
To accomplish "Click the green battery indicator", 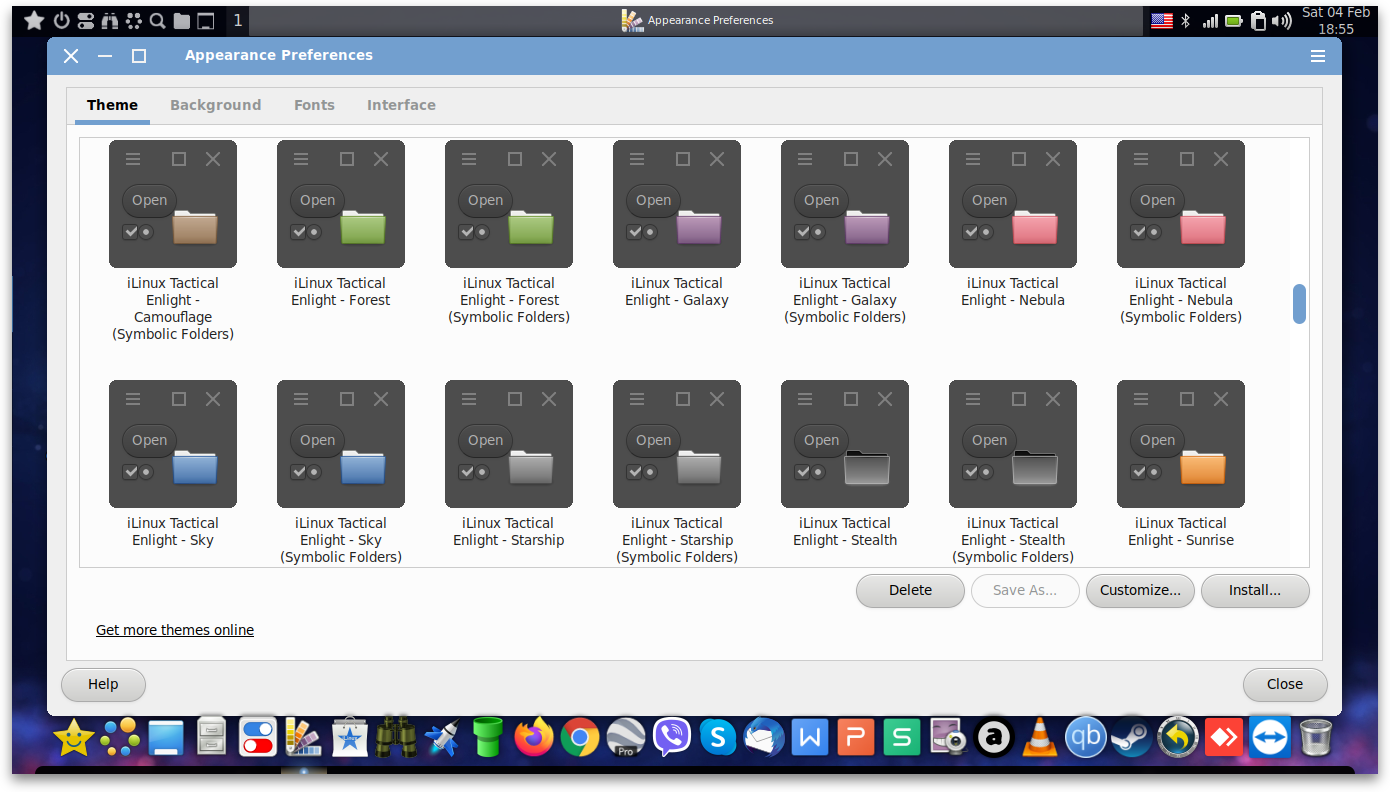I will tap(1234, 21).
